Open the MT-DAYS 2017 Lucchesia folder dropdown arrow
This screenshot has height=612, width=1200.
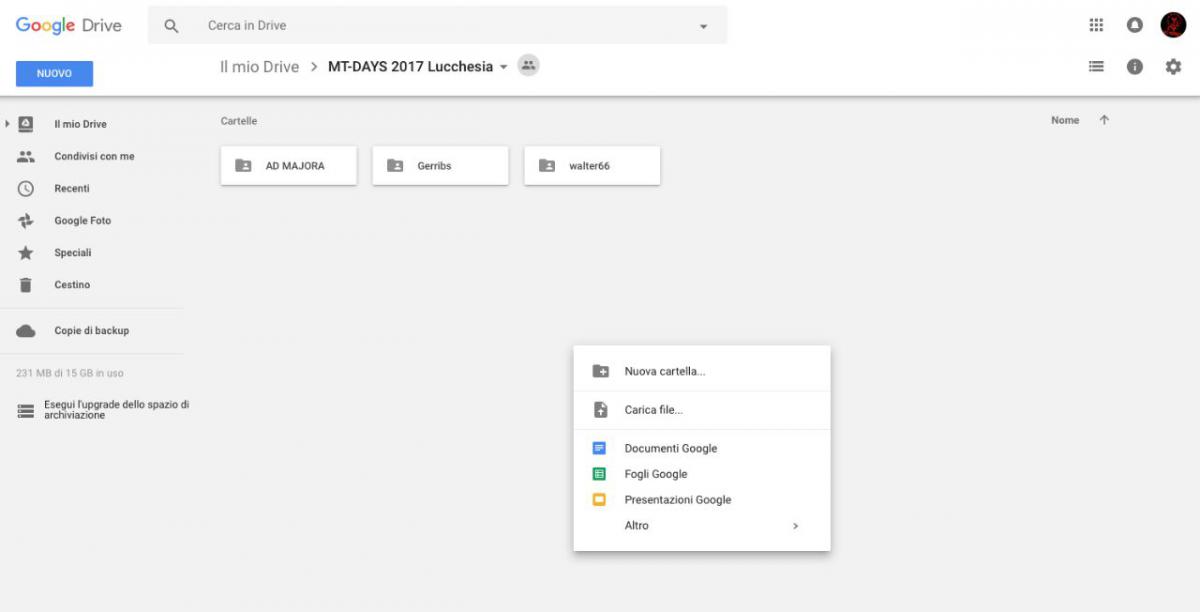[x=503, y=67]
